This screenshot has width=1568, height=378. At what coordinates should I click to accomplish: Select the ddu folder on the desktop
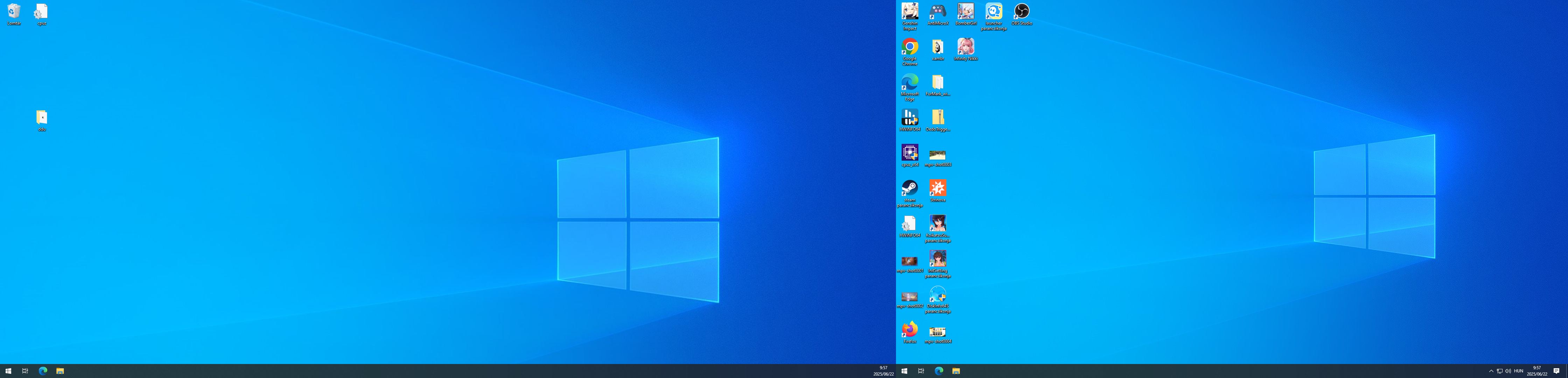coord(42,120)
